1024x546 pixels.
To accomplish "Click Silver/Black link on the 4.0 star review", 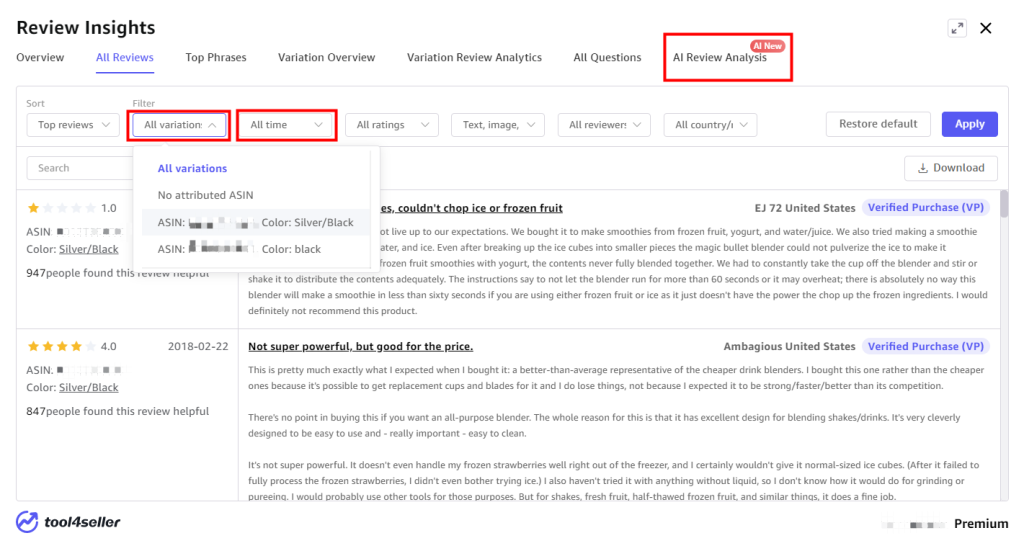I will click(x=89, y=388).
